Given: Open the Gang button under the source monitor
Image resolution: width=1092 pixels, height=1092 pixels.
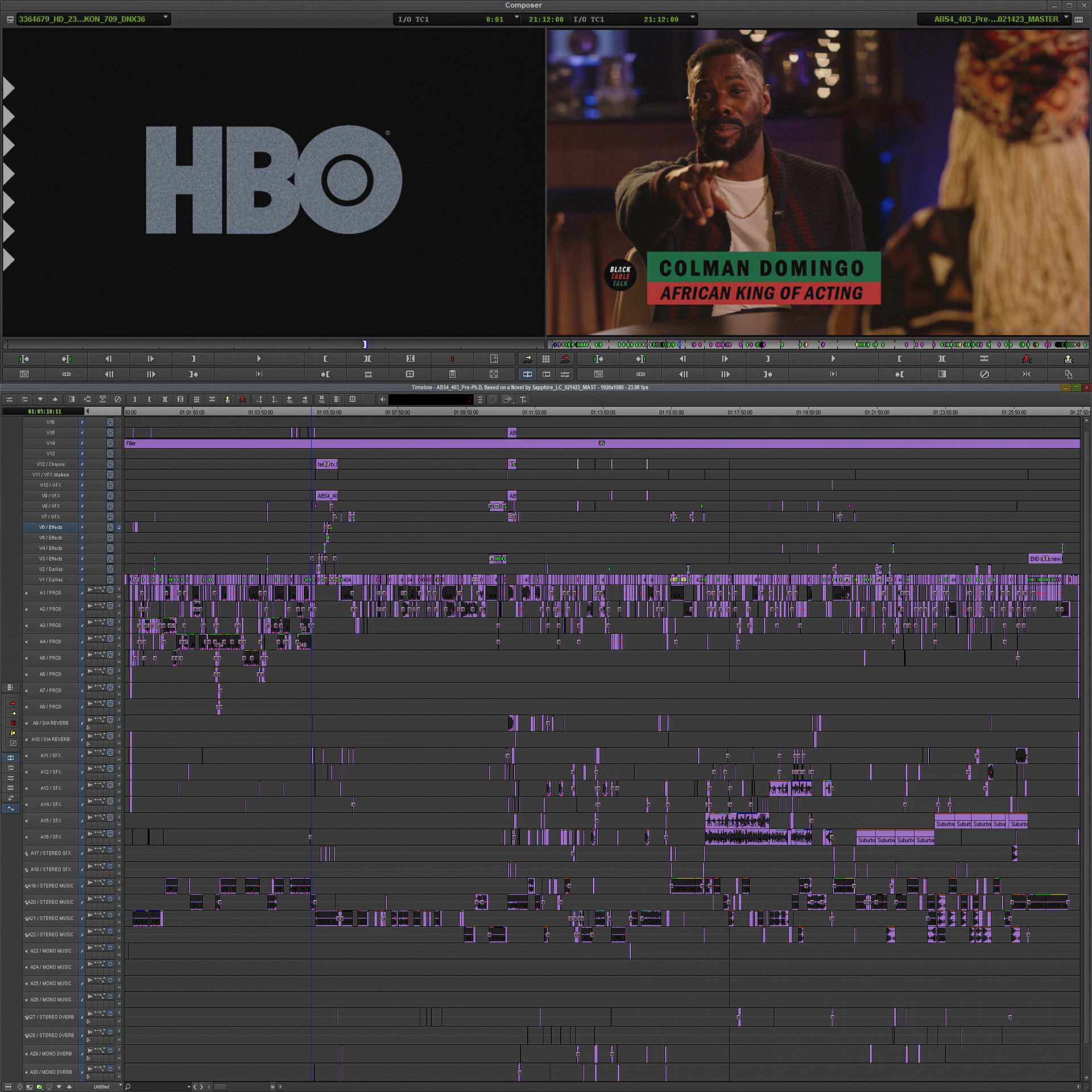Looking at the screenshot, I should pyautogui.click(x=67, y=374).
